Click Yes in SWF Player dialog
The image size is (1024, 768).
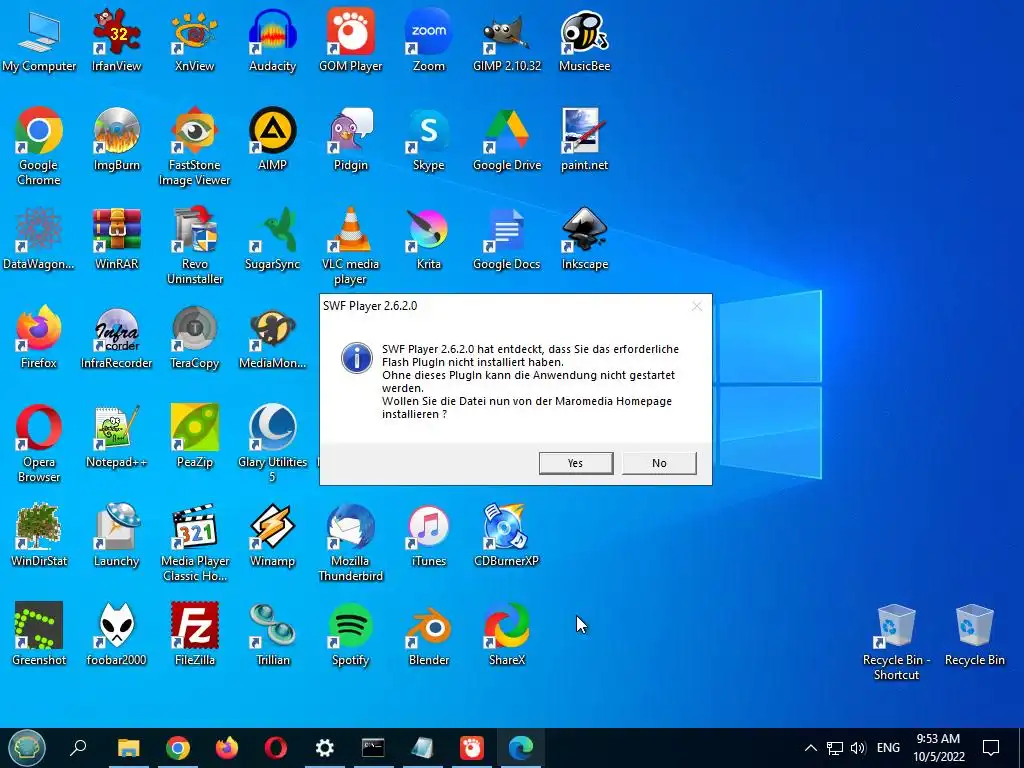click(575, 463)
